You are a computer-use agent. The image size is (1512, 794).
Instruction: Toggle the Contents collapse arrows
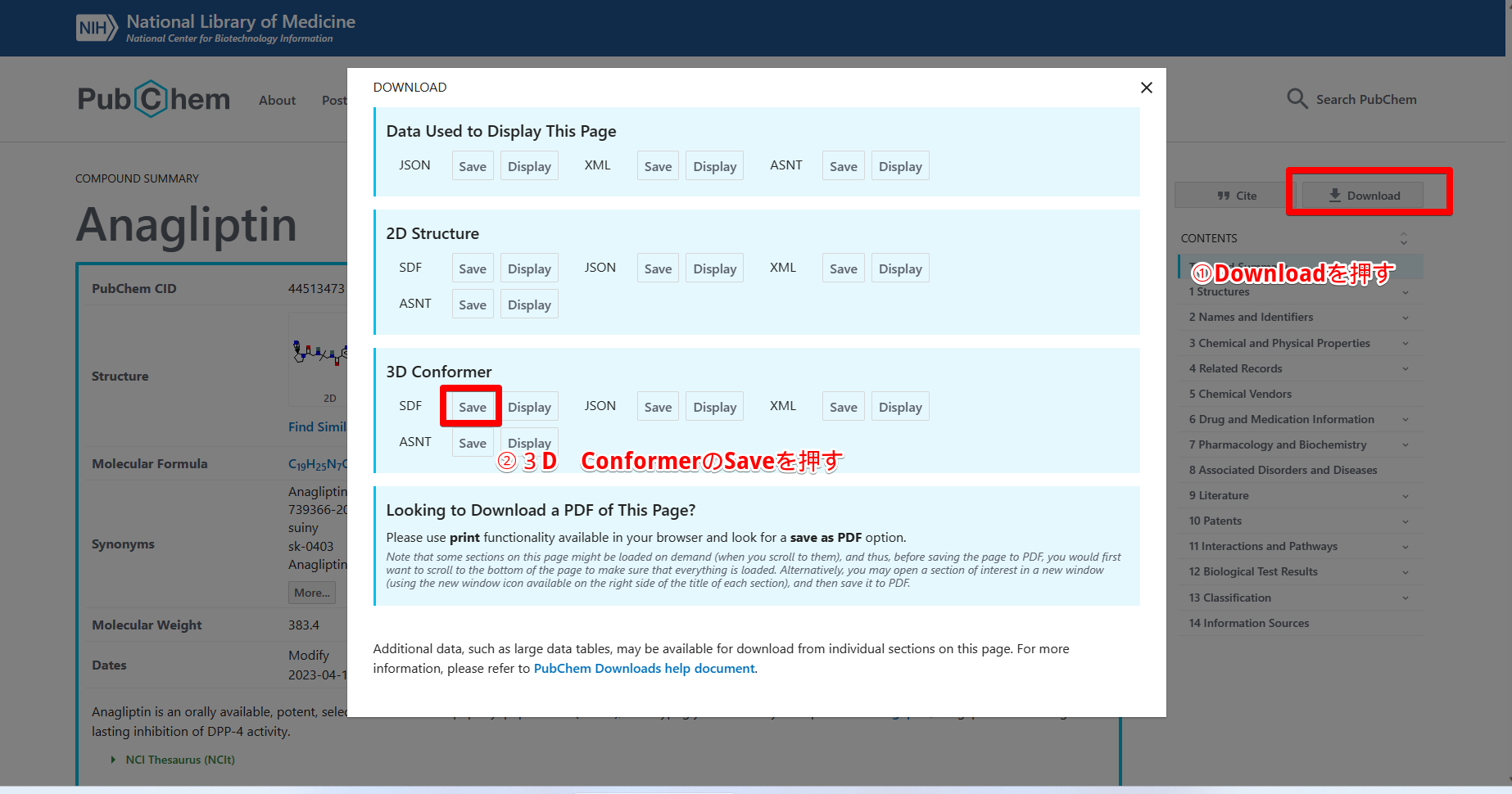tap(1403, 238)
